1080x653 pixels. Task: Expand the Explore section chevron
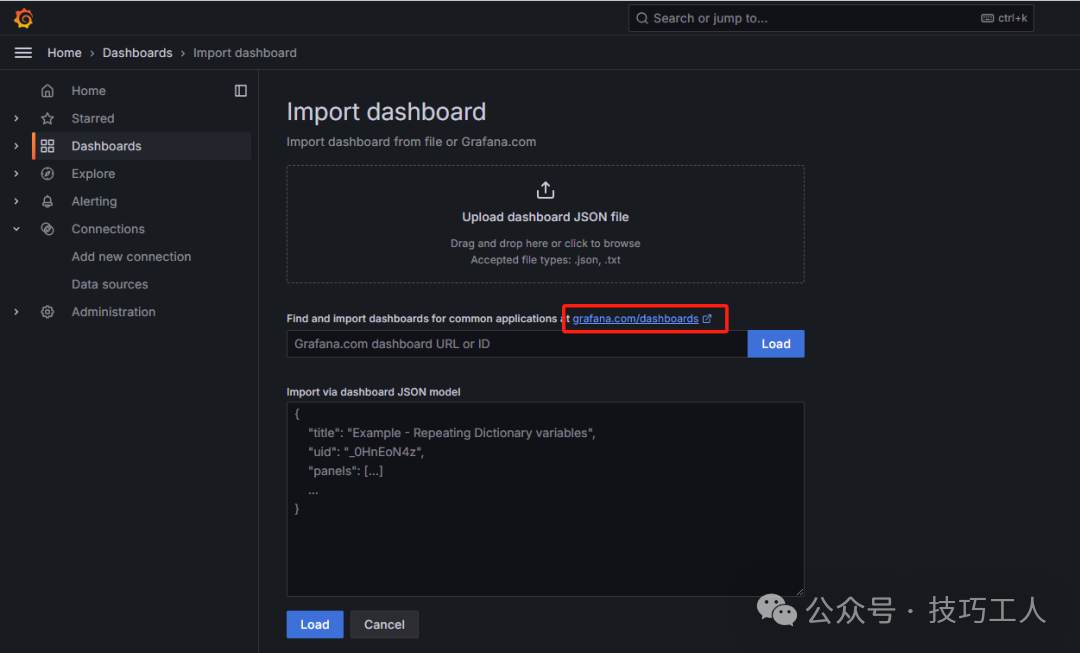17,174
